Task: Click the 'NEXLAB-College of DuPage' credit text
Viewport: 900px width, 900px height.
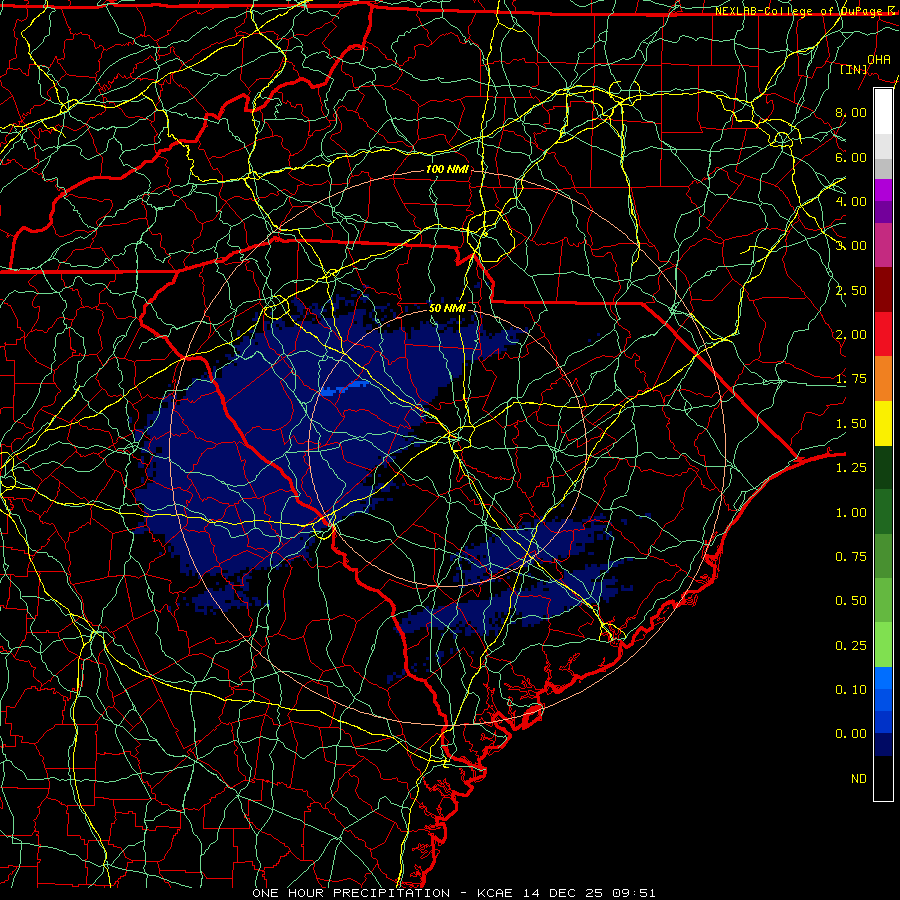Action: point(799,11)
